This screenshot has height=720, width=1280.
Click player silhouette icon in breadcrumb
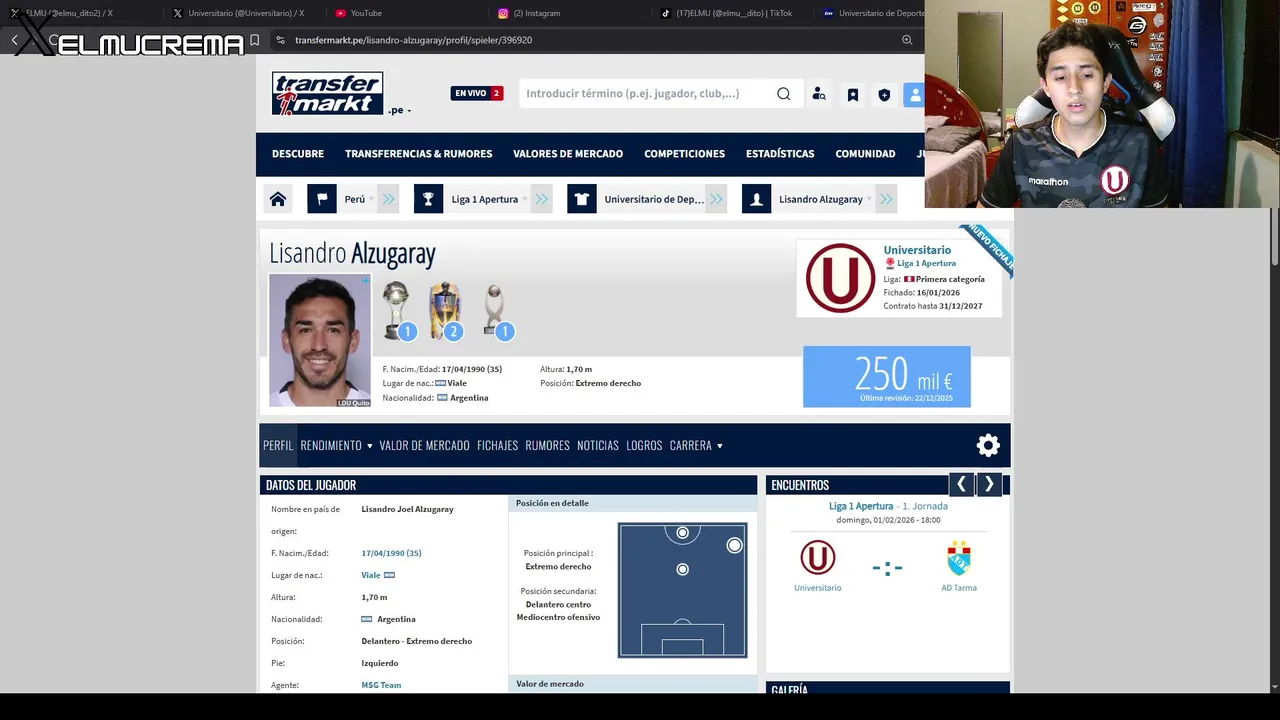[756, 199]
